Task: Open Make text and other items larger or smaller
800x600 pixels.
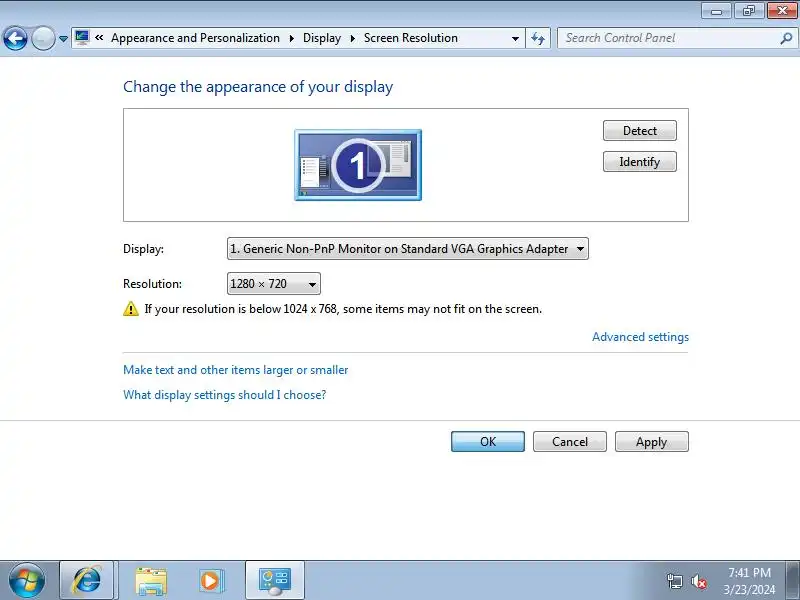Action: 236,370
